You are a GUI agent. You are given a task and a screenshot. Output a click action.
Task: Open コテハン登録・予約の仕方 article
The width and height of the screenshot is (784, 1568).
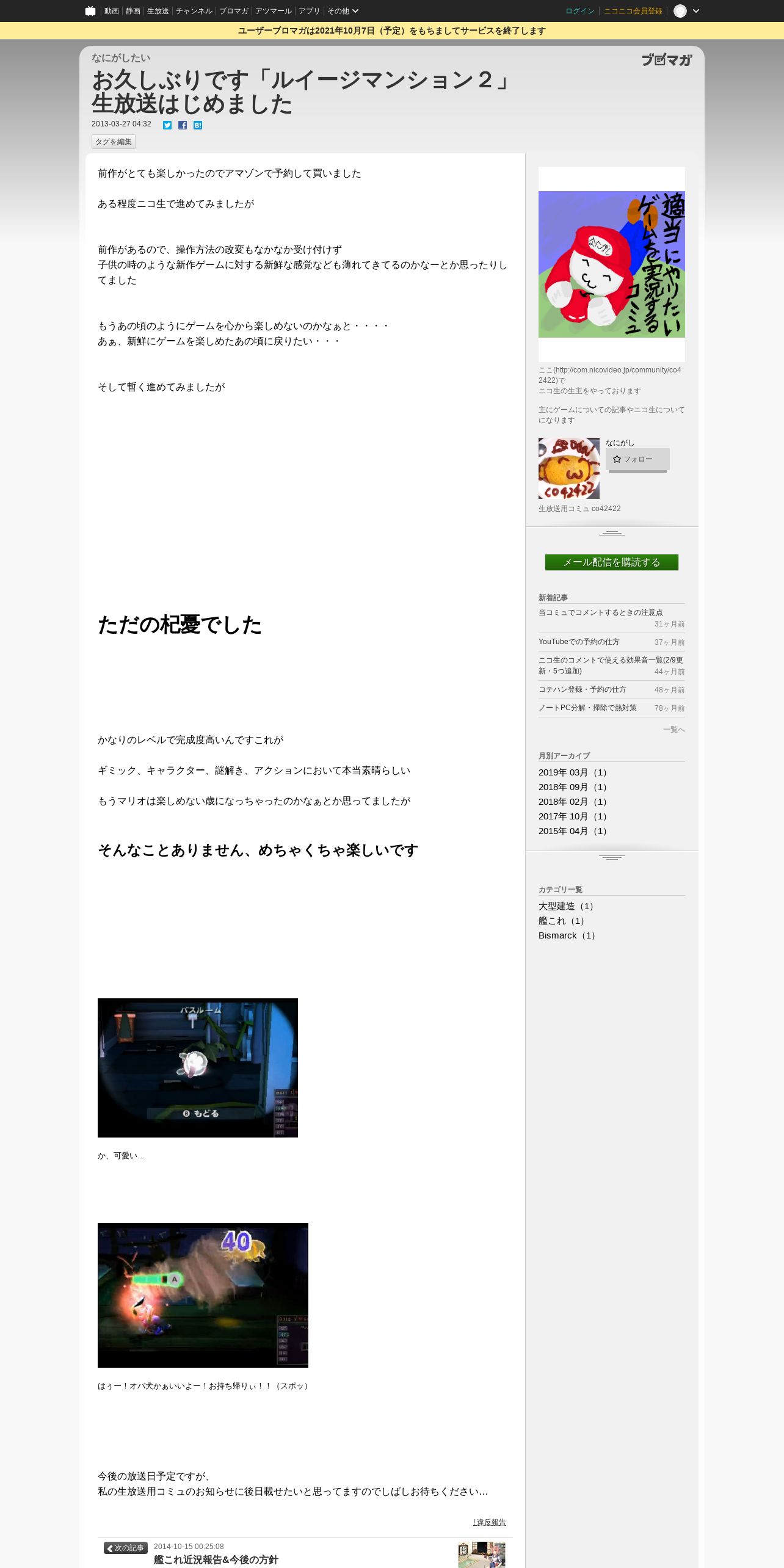pos(583,689)
